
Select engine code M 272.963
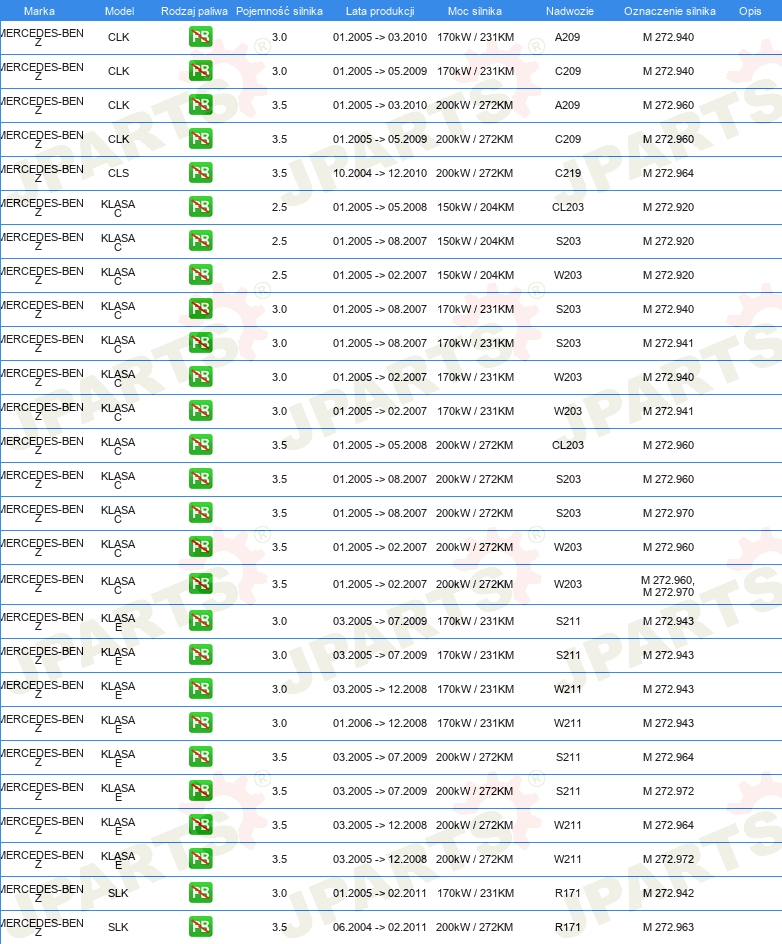[x=668, y=927]
